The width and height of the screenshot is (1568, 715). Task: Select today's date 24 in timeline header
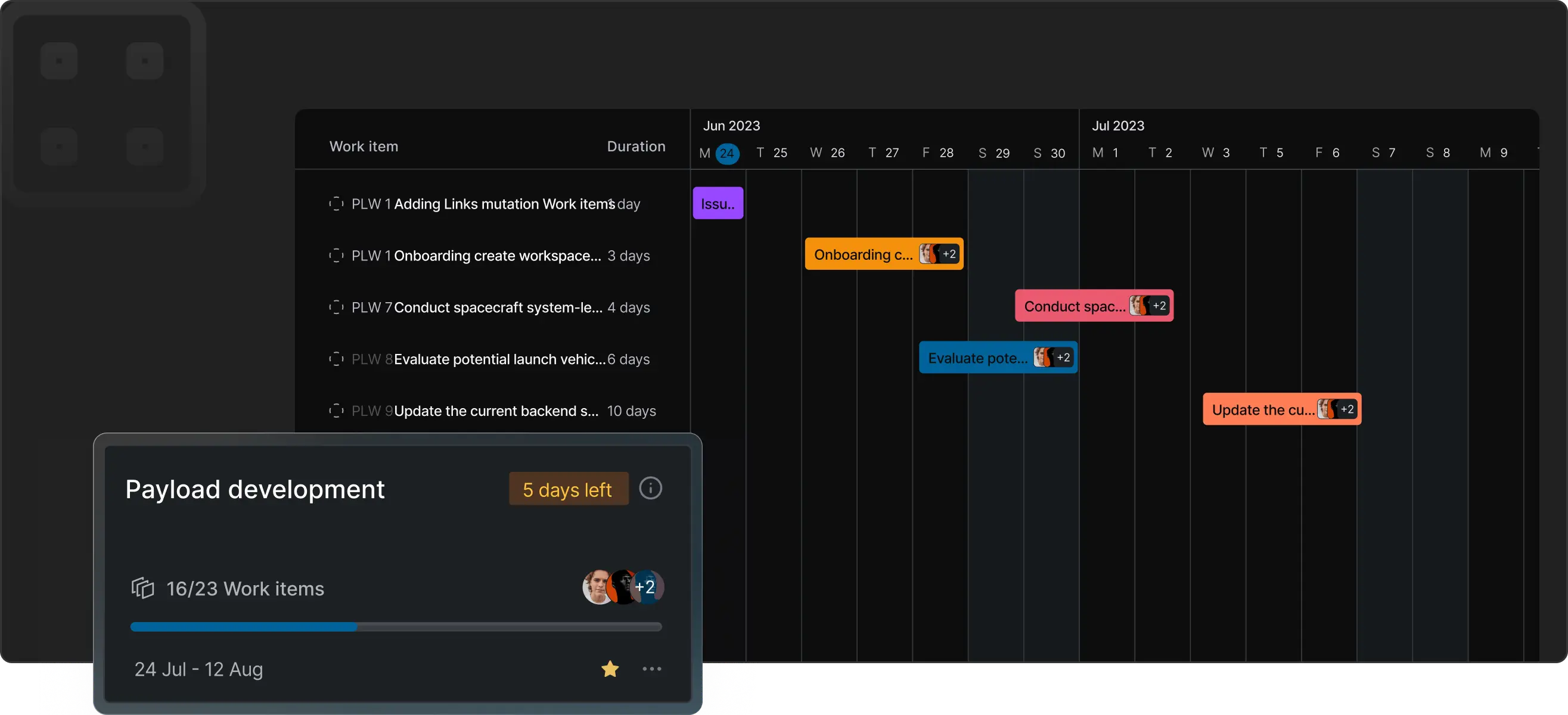726,153
